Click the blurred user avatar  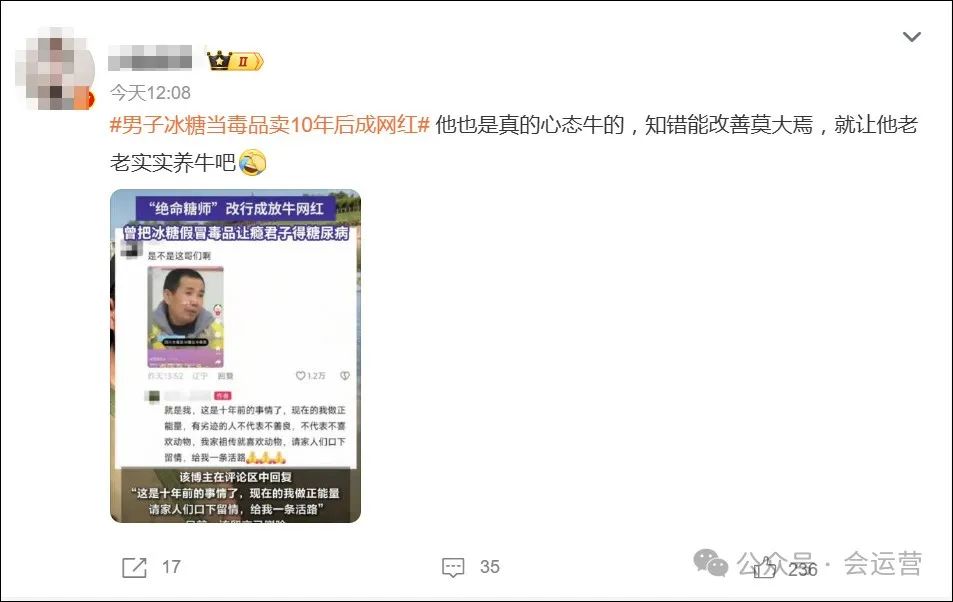point(55,69)
